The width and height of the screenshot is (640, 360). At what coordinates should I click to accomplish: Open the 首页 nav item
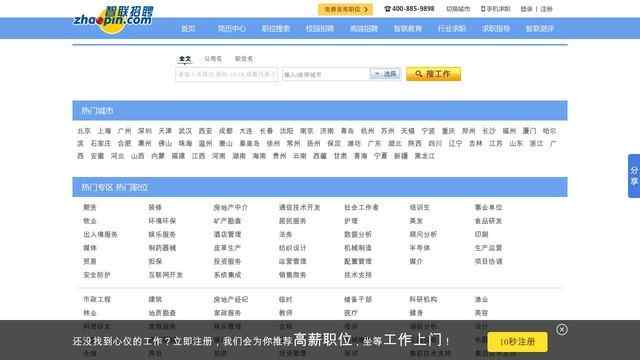pyautogui.click(x=188, y=29)
